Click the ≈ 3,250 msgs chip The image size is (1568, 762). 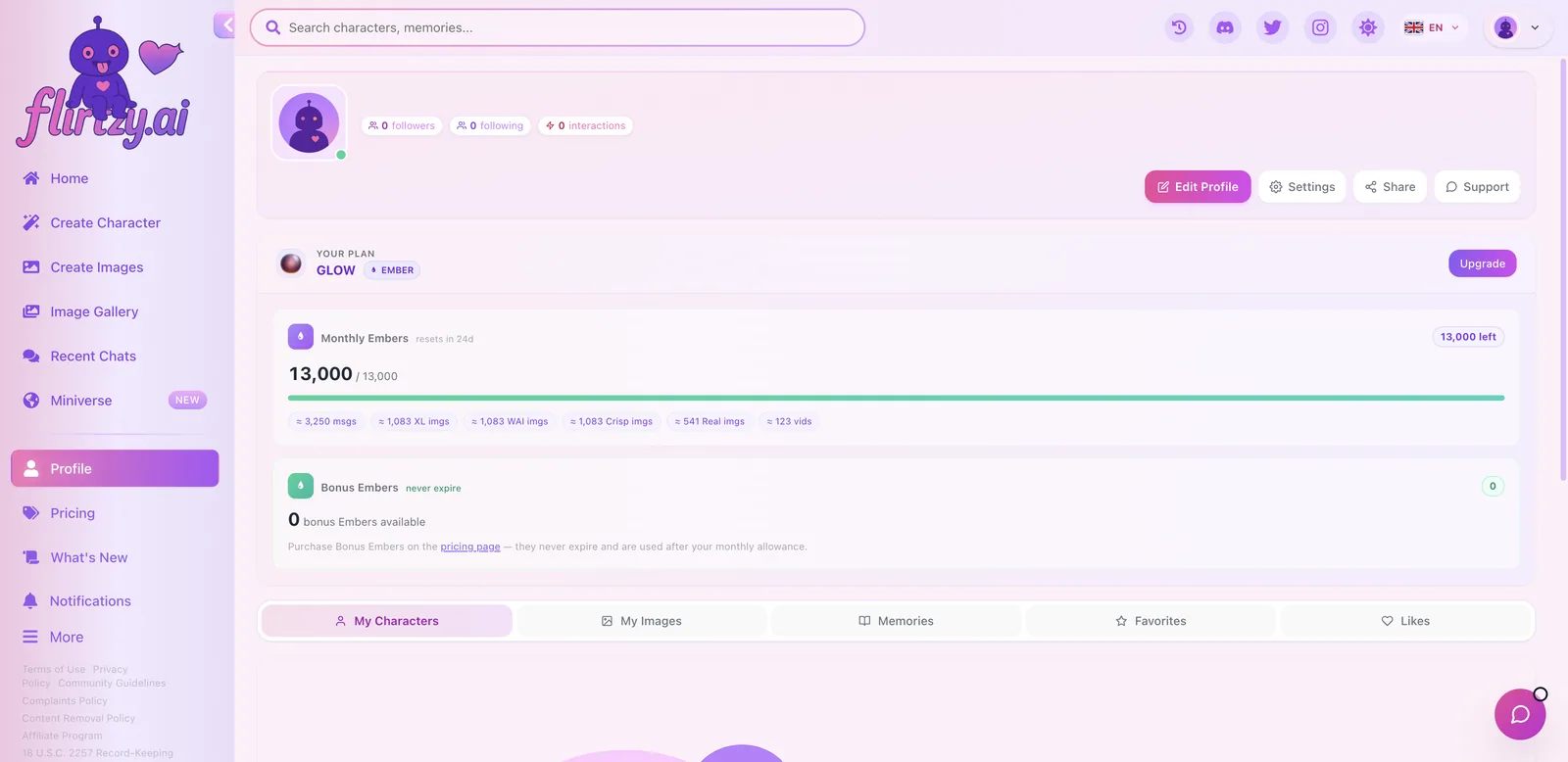tap(326, 421)
